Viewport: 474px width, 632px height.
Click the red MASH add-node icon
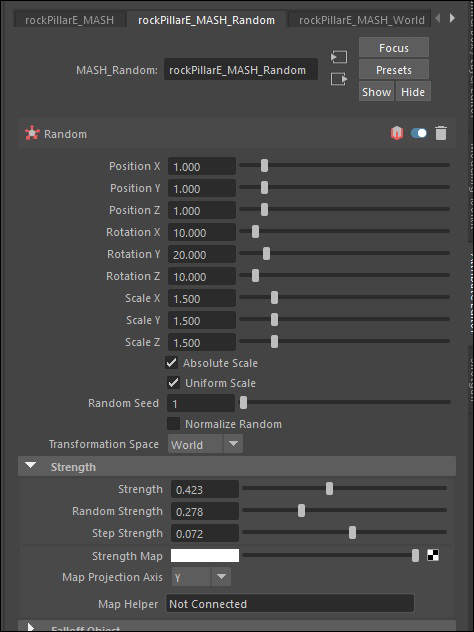coord(397,133)
